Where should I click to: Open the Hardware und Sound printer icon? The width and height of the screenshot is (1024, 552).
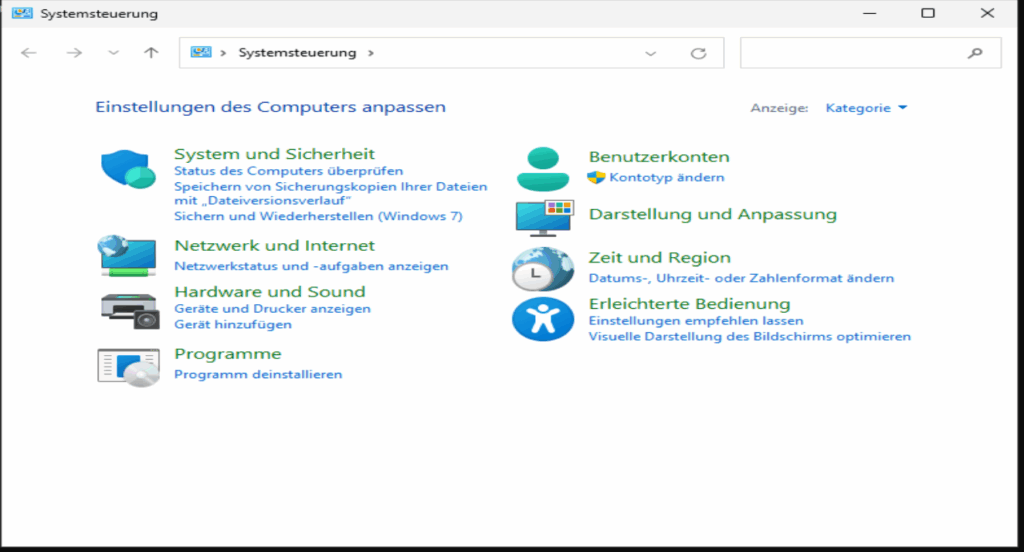[x=129, y=310]
